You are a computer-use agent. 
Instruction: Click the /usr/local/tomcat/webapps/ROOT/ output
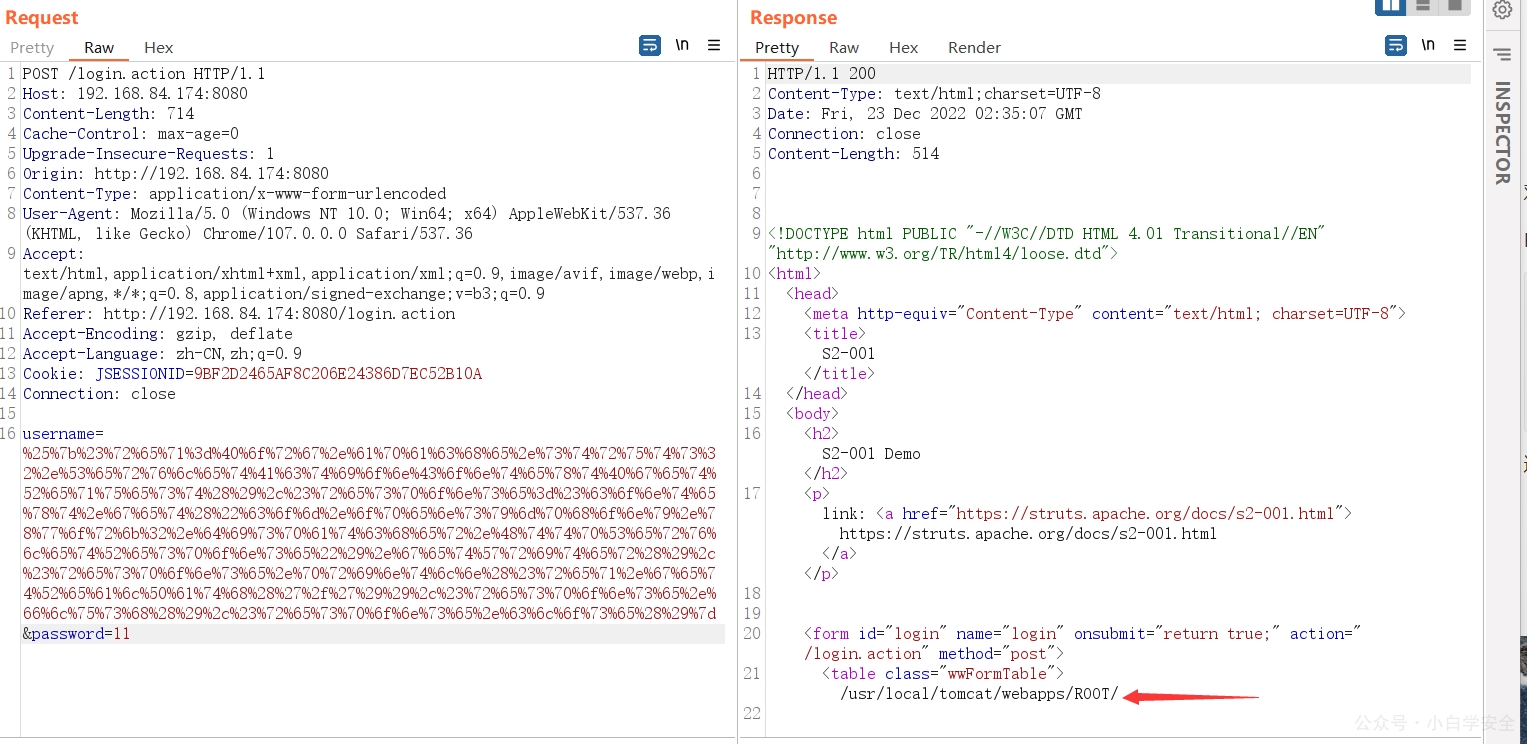click(979, 693)
